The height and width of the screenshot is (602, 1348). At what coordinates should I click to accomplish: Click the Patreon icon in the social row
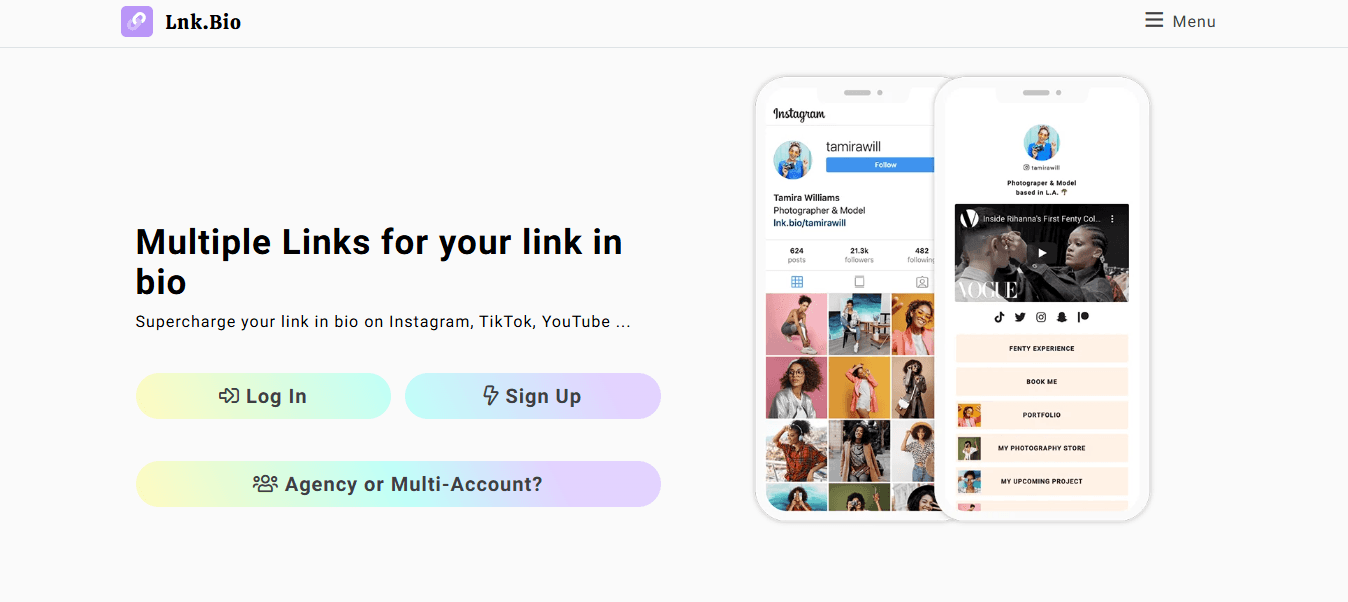coord(1083,317)
